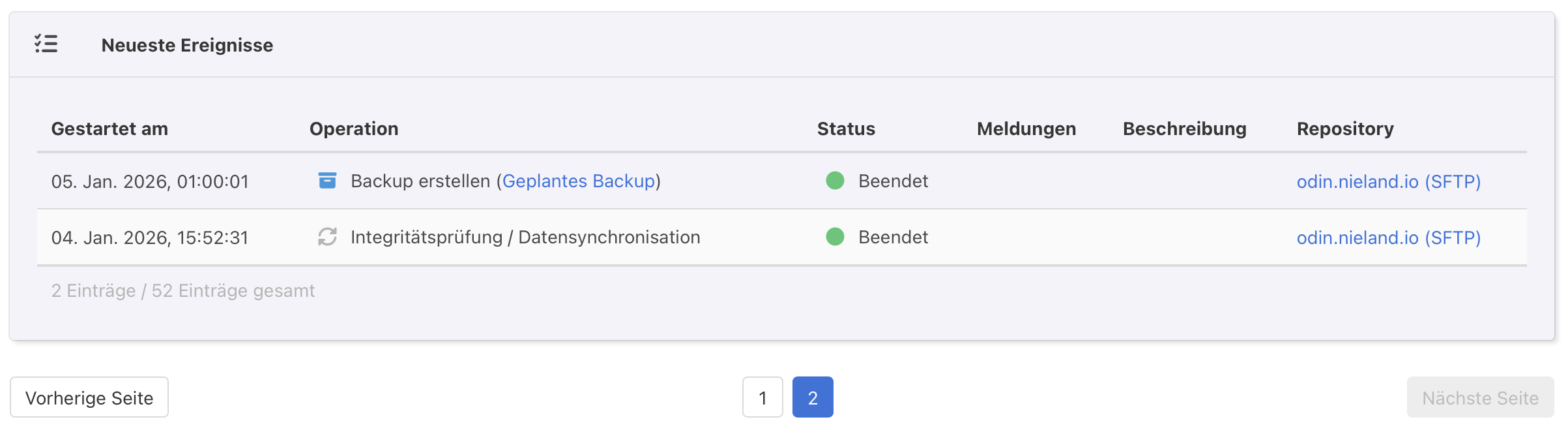
Task: Select the current page 2 button
Action: tap(813, 397)
